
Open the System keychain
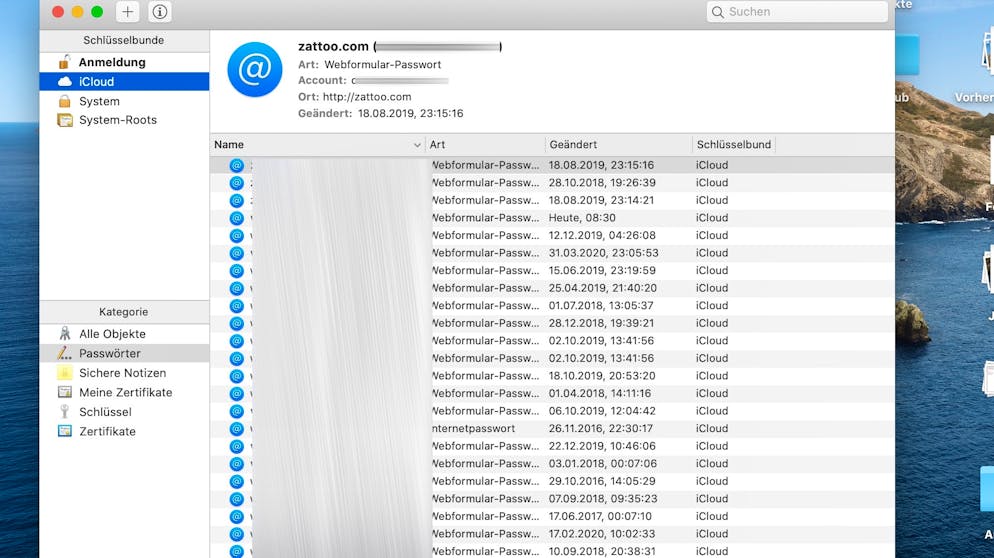pos(99,101)
